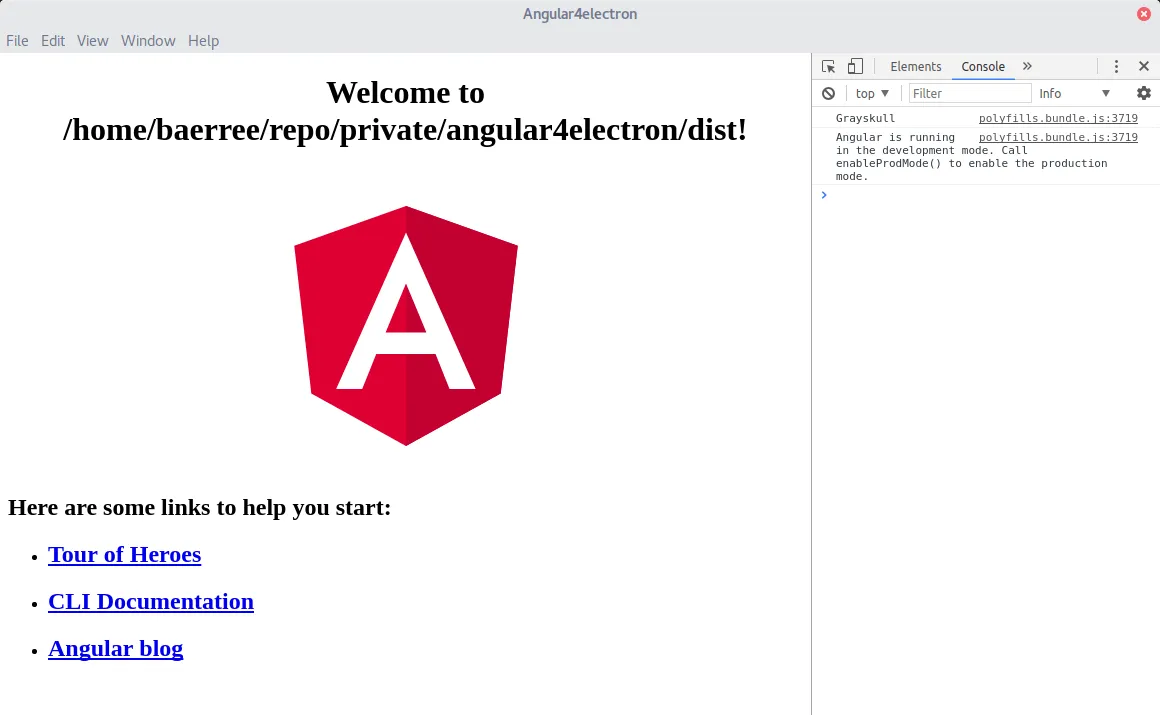Select the Console tab

point(982,66)
